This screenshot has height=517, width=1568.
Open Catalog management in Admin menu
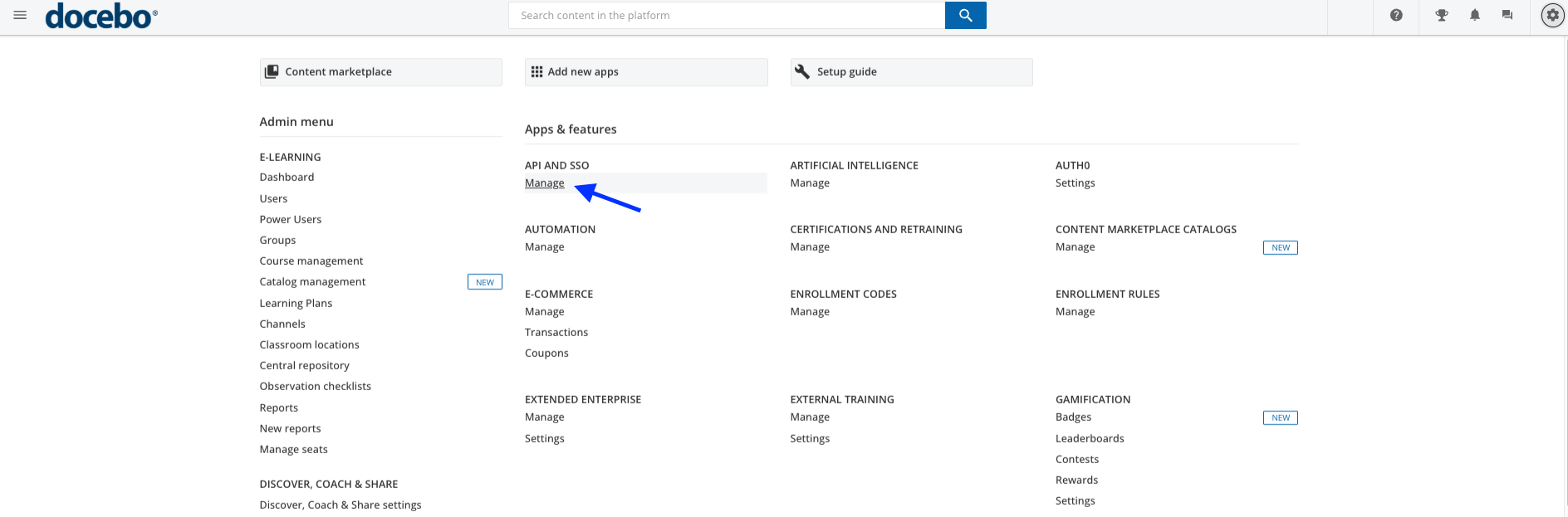click(x=312, y=281)
